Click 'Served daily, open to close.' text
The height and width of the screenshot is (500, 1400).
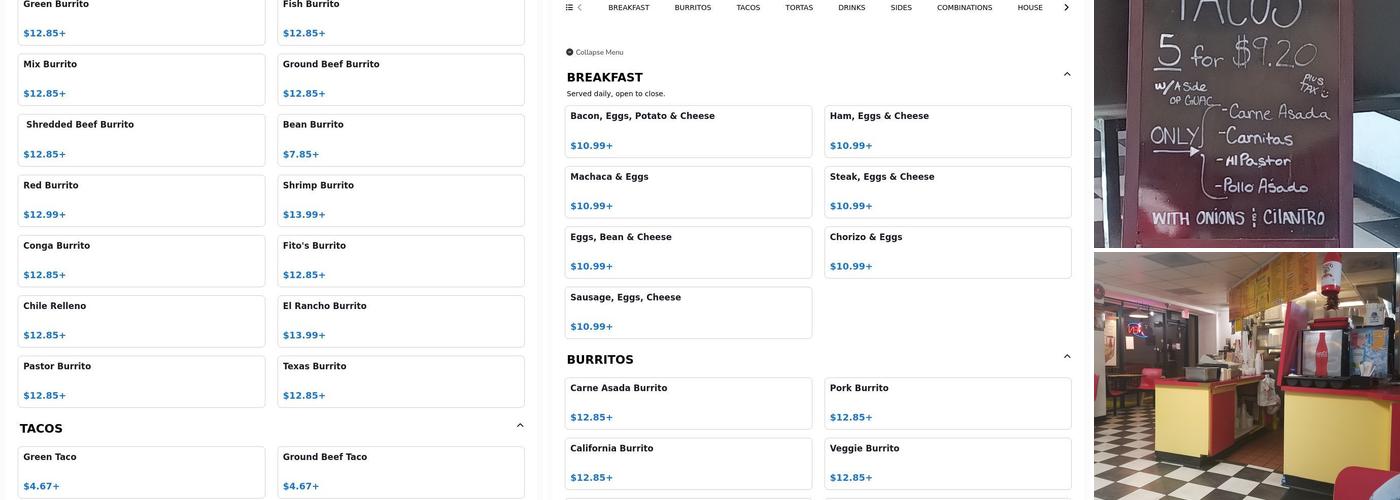point(616,94)
